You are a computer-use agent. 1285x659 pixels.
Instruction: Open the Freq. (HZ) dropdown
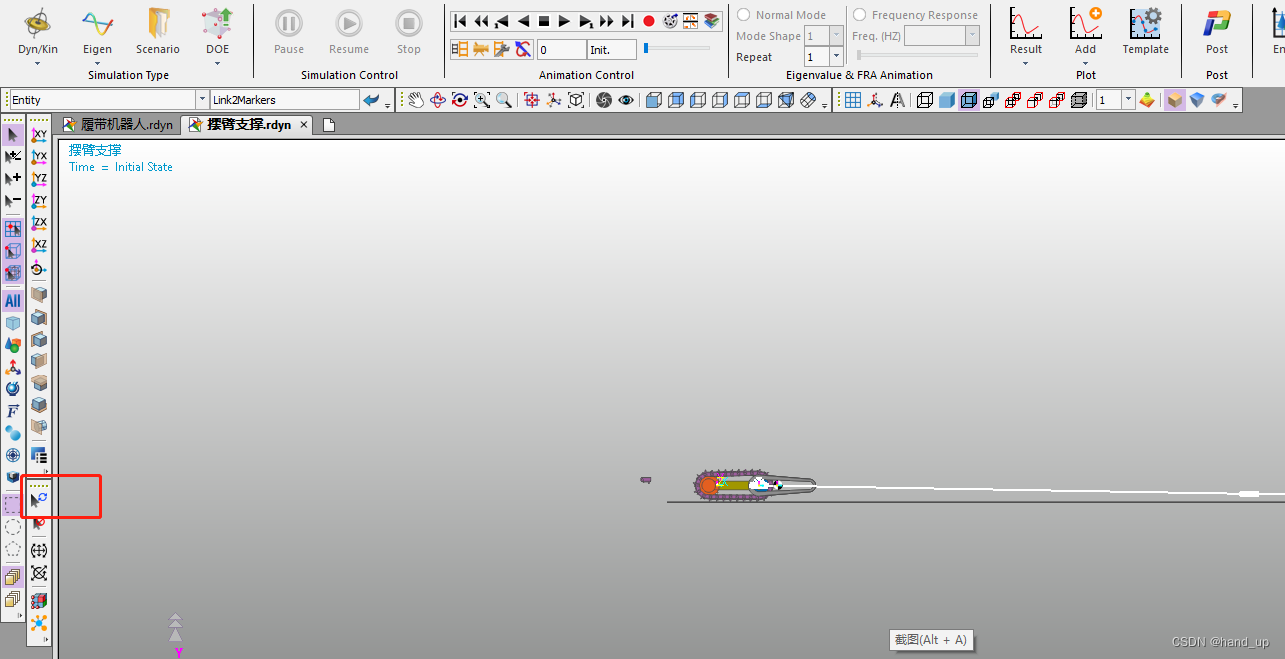972,36
